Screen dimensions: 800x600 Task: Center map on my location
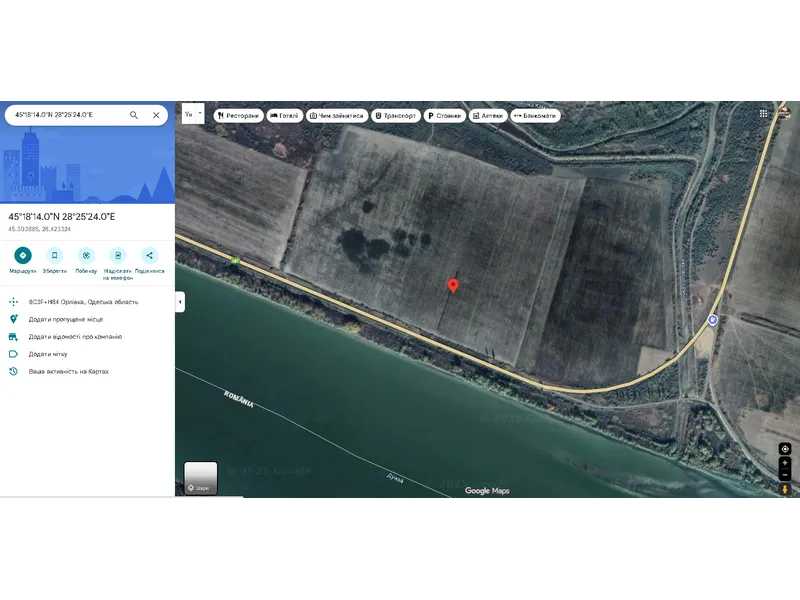click(785, 449)
